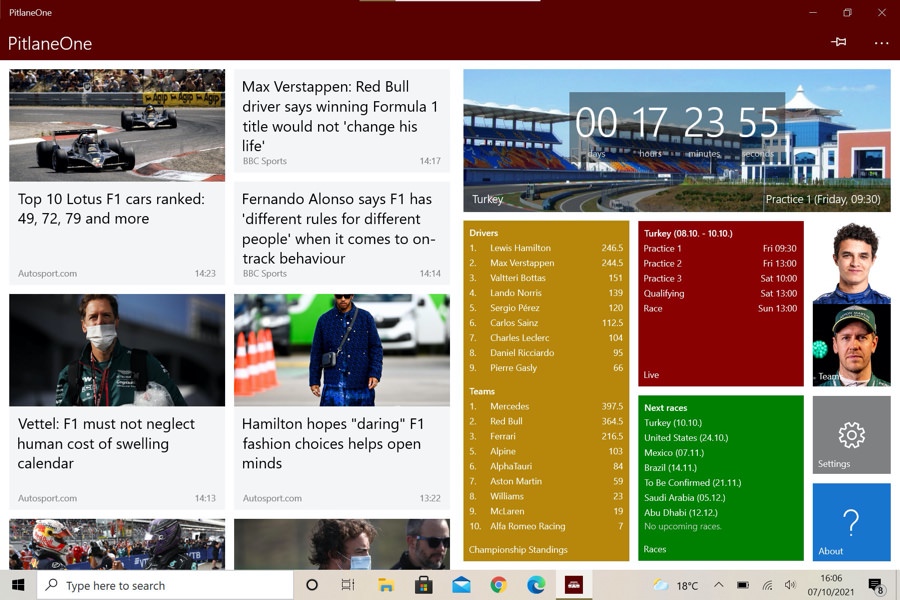Click the Sebastian Vettel Team photo tile
The height and width of the screenshot is (600, 900).
(x=851, y=345)
